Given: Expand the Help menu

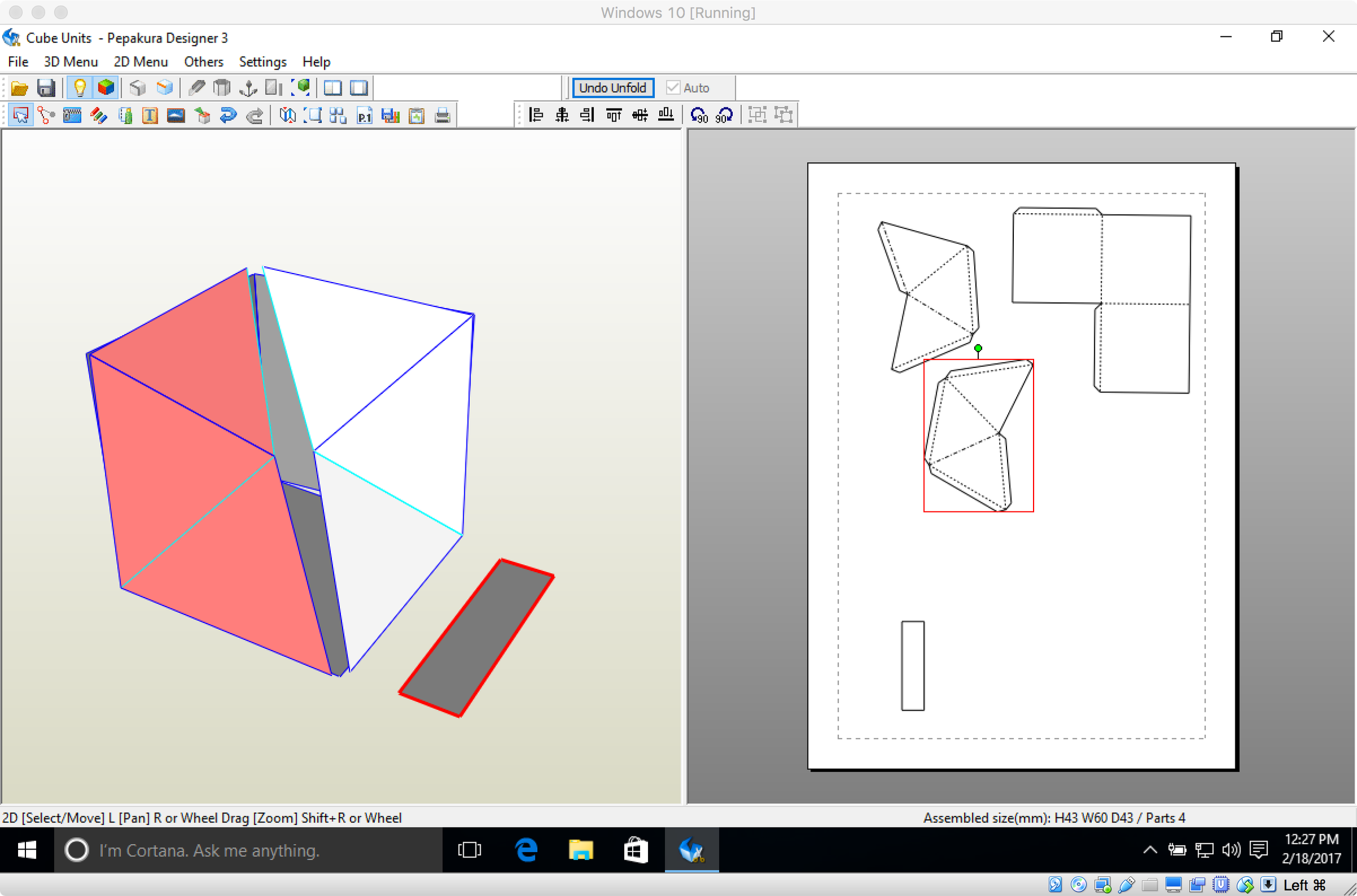Looking at the screenshot, I should pyautogui.click(x=316, y=62).
